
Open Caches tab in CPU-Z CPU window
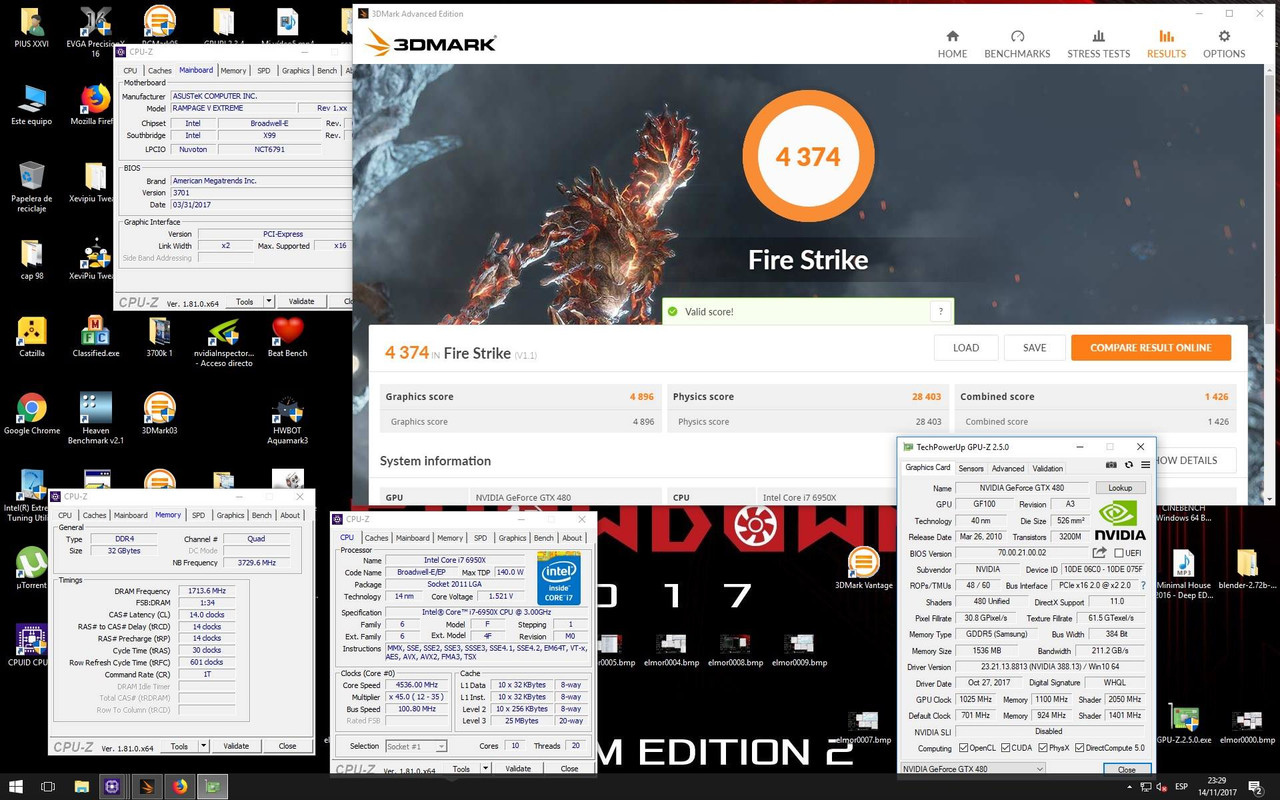point(376,538)
